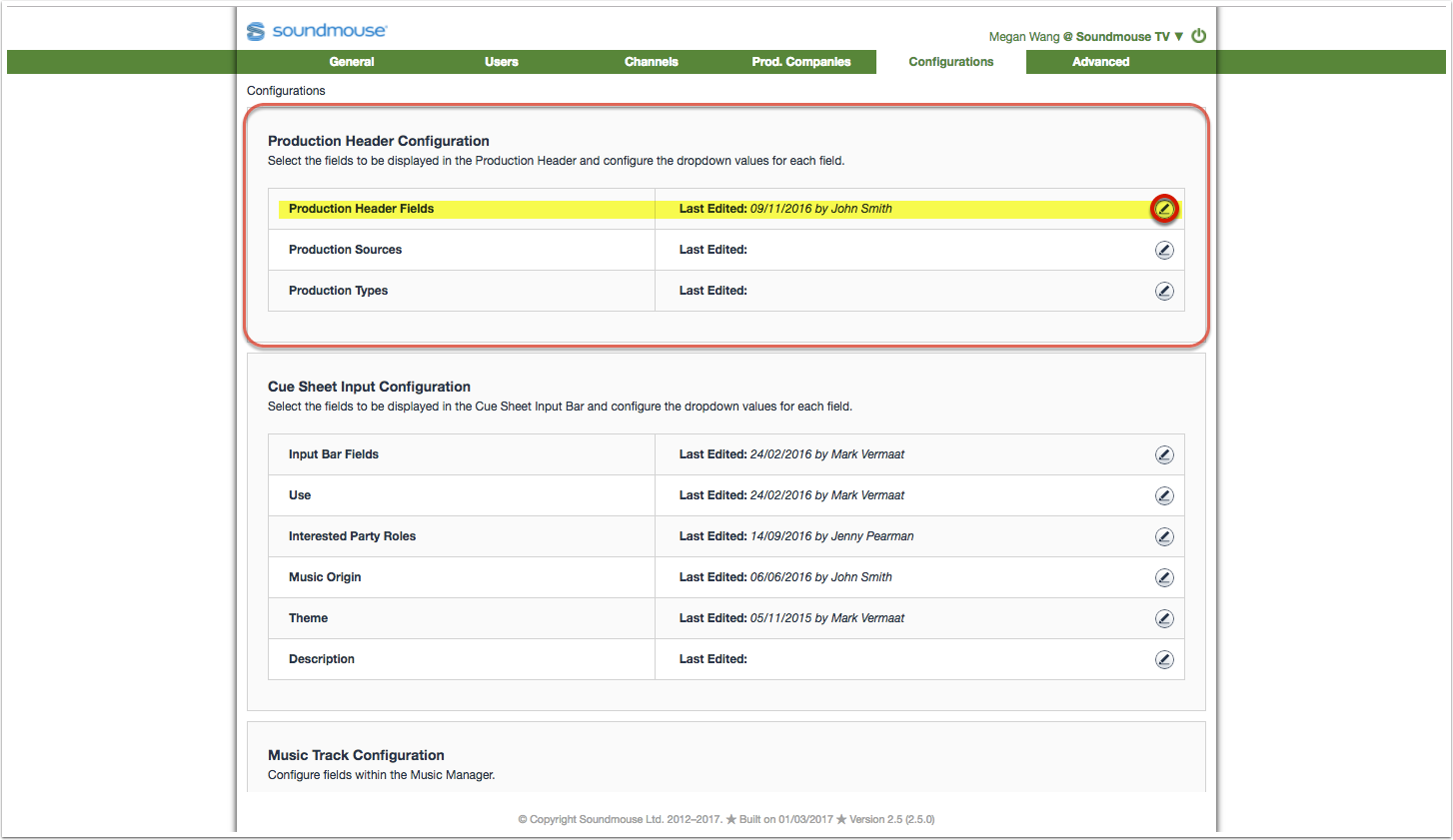This screenshot has height=840, width=1453.
Task: Click the green power logout icon
Action: click(x=1199, y=36)
